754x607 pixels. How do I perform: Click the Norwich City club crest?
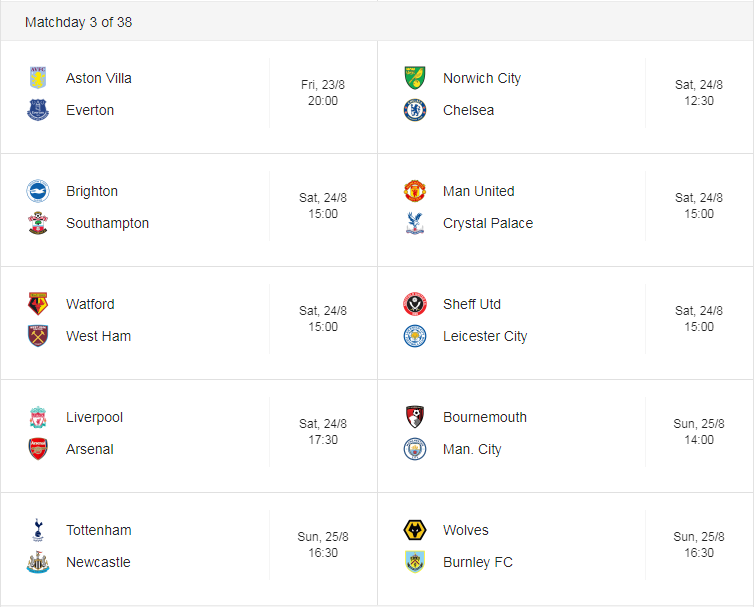415,78
